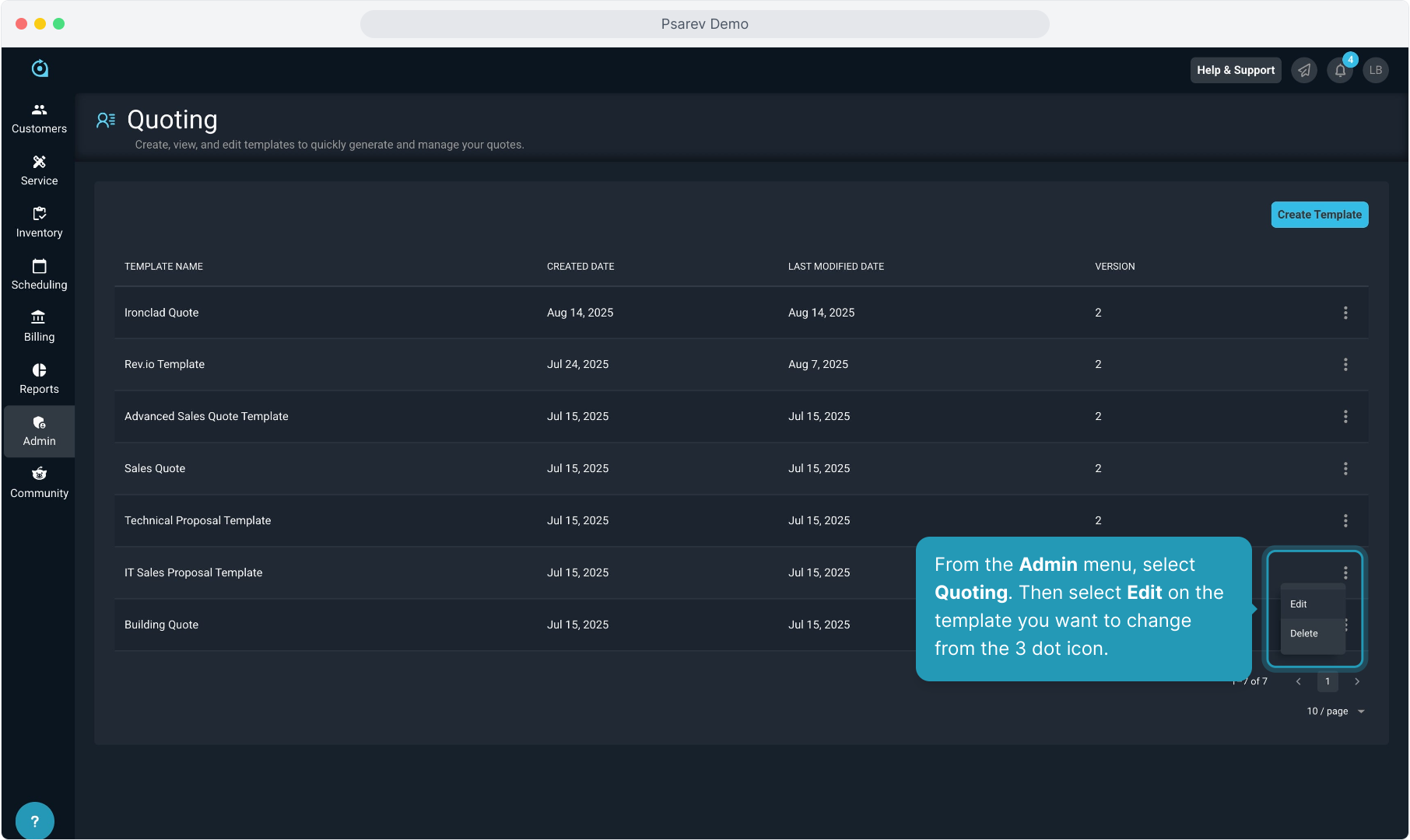This screenshot has width=1410, height=840.
Task: Open three-dot menu for Ironclad Quote
Action: point(1345,313)
